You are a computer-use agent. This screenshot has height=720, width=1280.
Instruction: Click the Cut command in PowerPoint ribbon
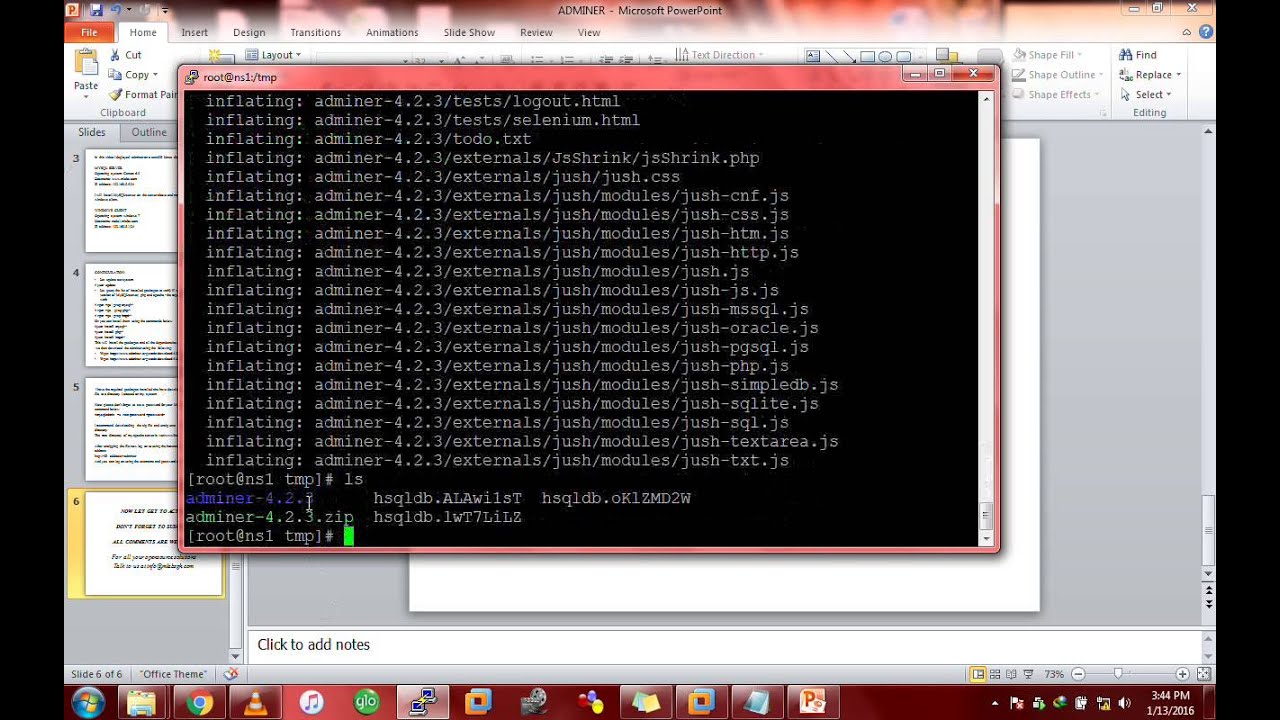click(x=126, y=55)
